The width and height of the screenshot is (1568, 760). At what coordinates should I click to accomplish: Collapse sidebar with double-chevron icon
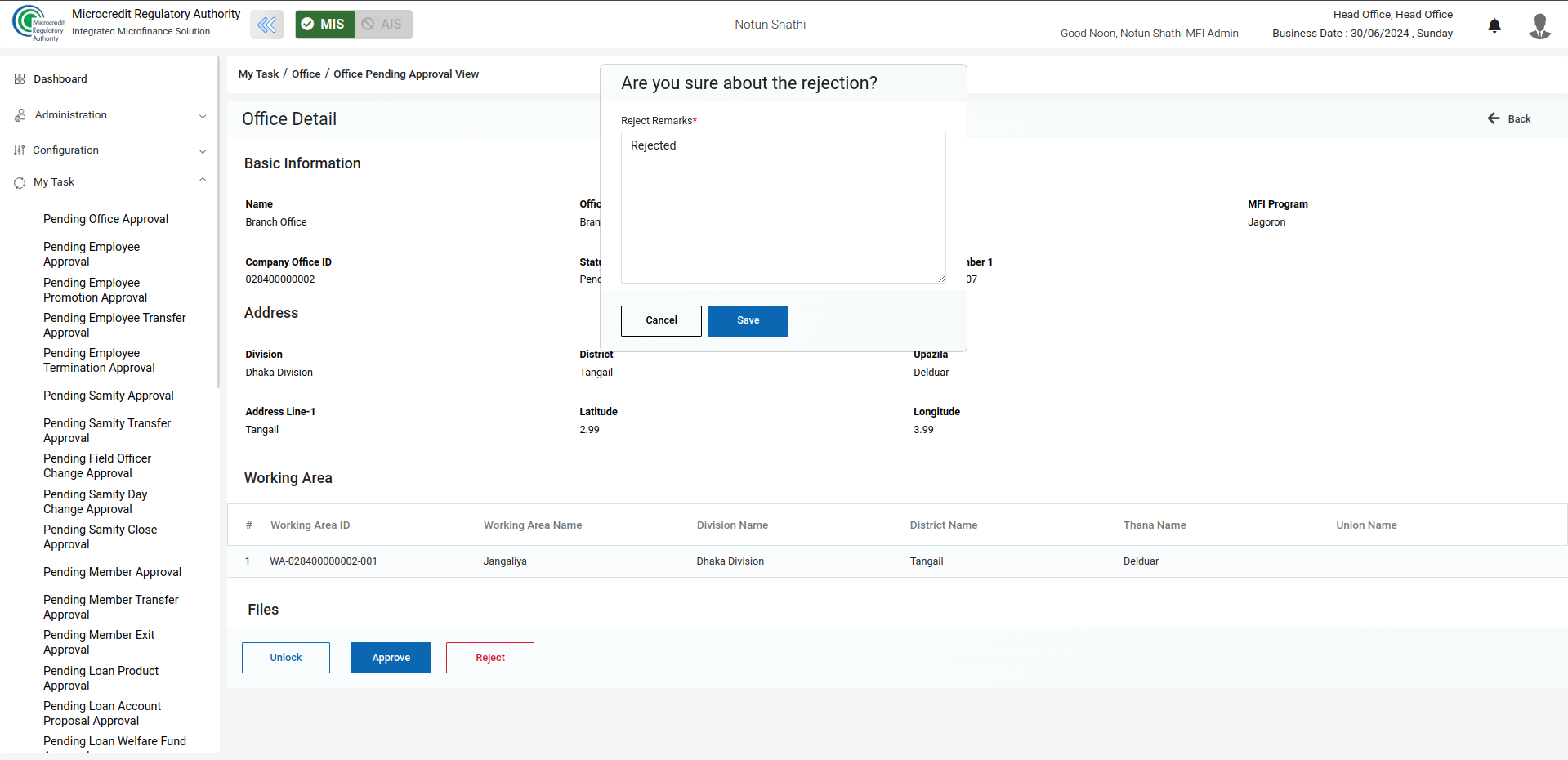click(266, 25)
